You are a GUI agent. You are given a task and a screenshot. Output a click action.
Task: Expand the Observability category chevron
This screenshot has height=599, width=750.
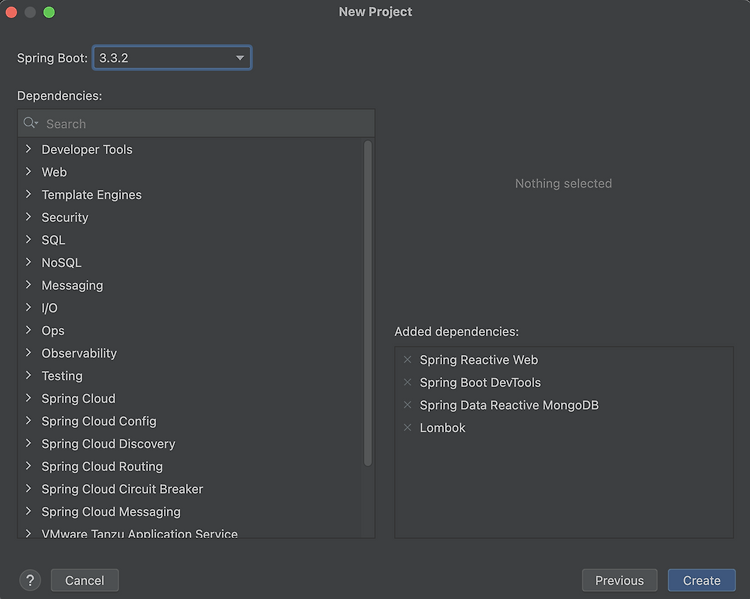point(28,353)
